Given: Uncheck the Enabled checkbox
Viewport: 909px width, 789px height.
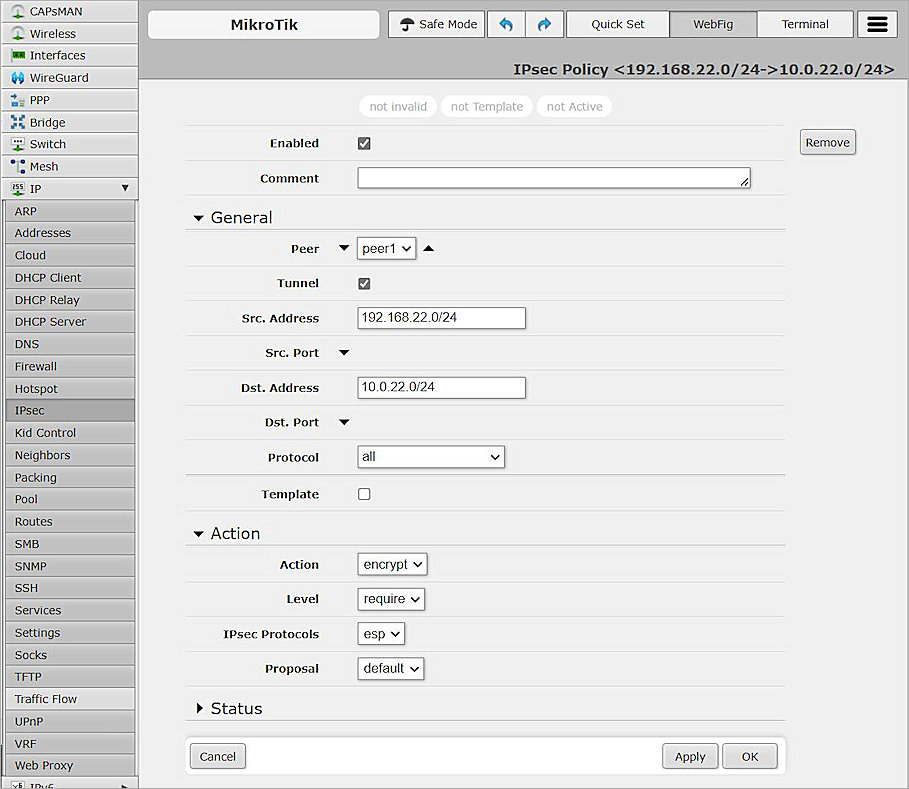Looking at the screenshot, I should tap(364, 144).
